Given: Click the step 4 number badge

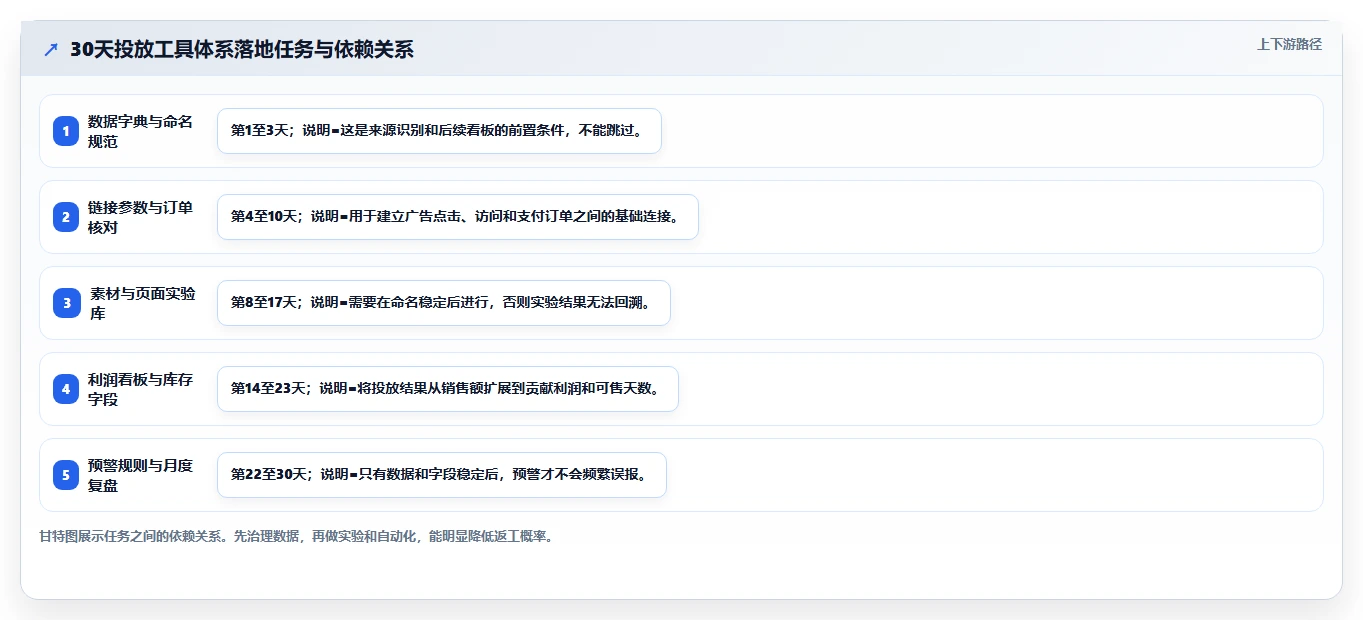Looking at the screenshot, I should pos(66,389).
